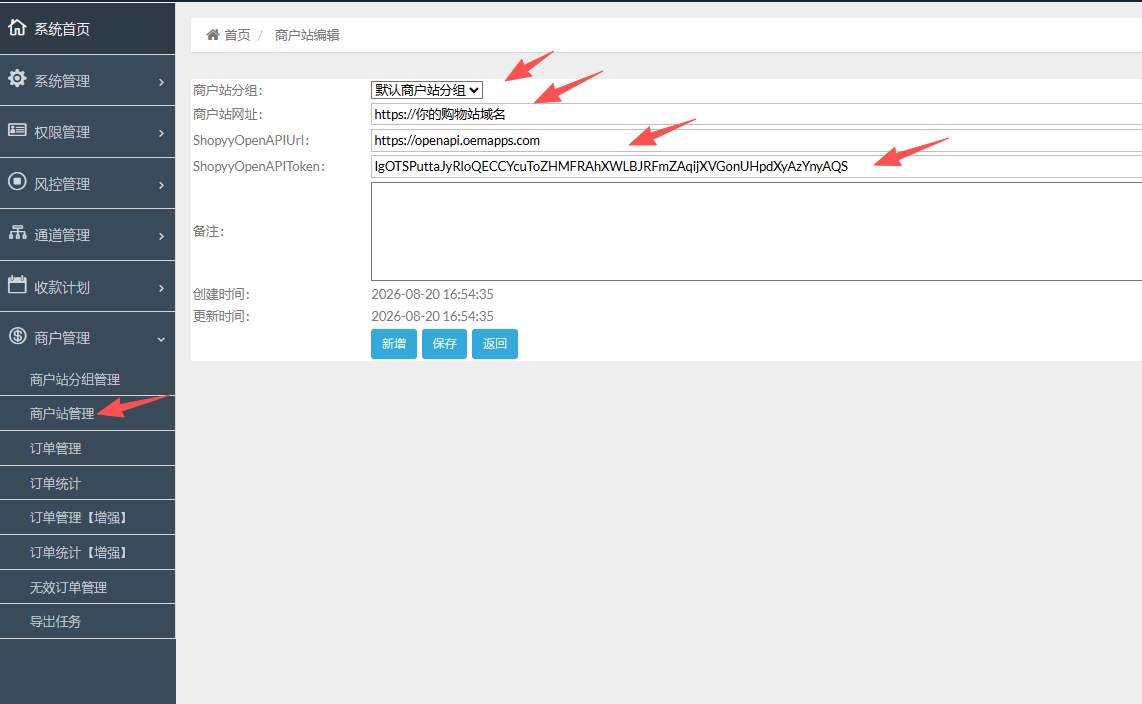Viewport: 1142px width, 704px height.
Task: Click the calendar icon for 收款计划
Action: pos(17,285)
